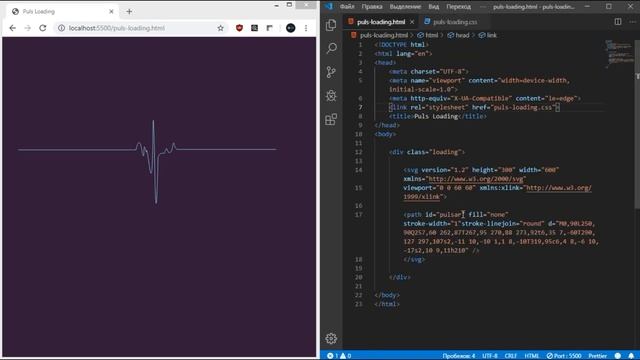Viewport: 640px width, 360px height.
Task: Click the Prettier status bar item
Action: coord(597,356)
